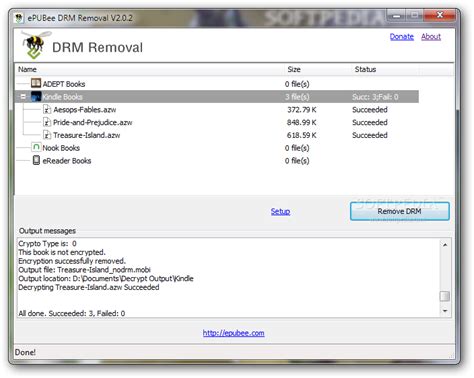Click the title bar application icon

(19, 18)
